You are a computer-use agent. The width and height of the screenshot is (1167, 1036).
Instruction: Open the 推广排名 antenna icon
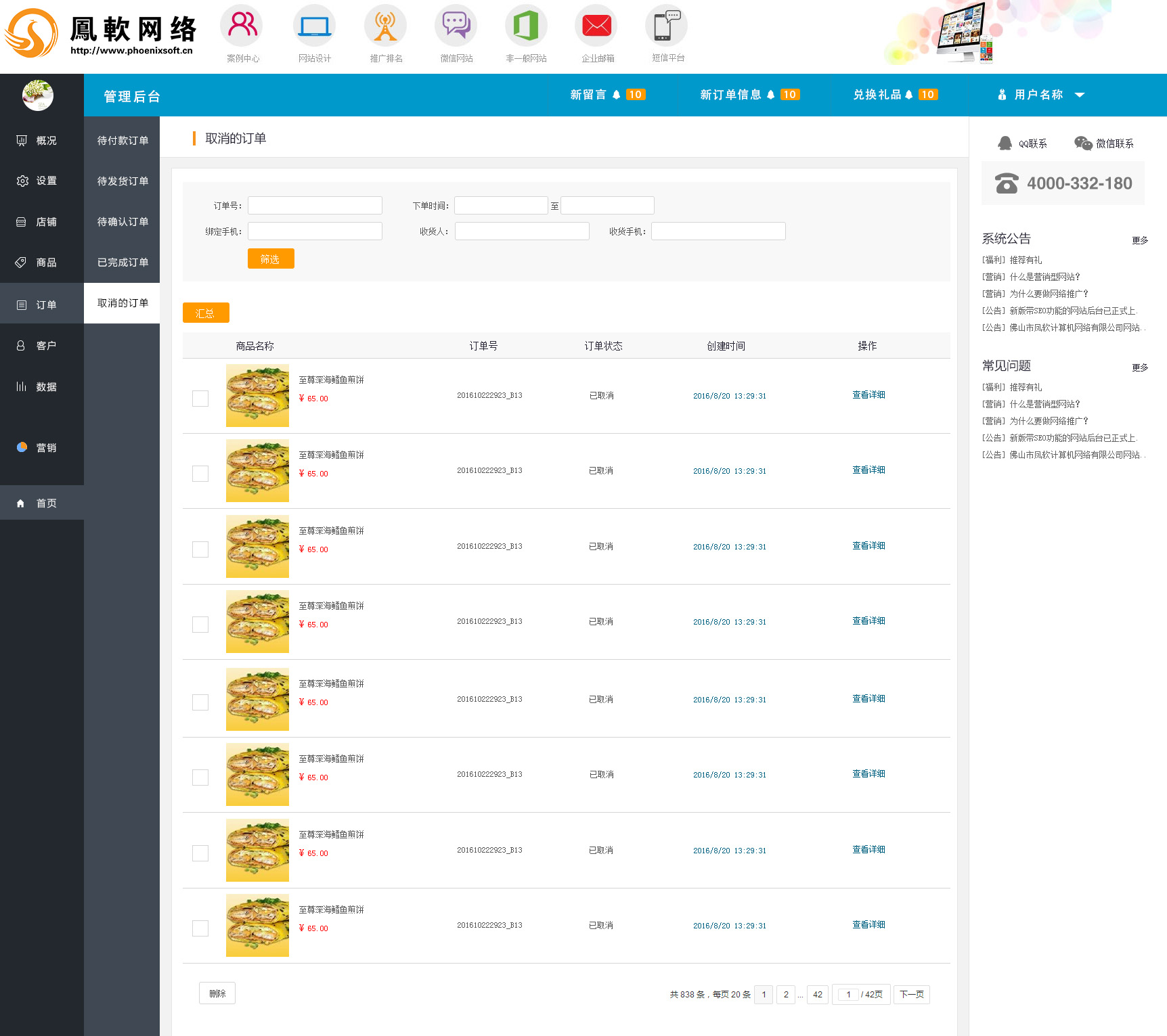click(385, 26)
